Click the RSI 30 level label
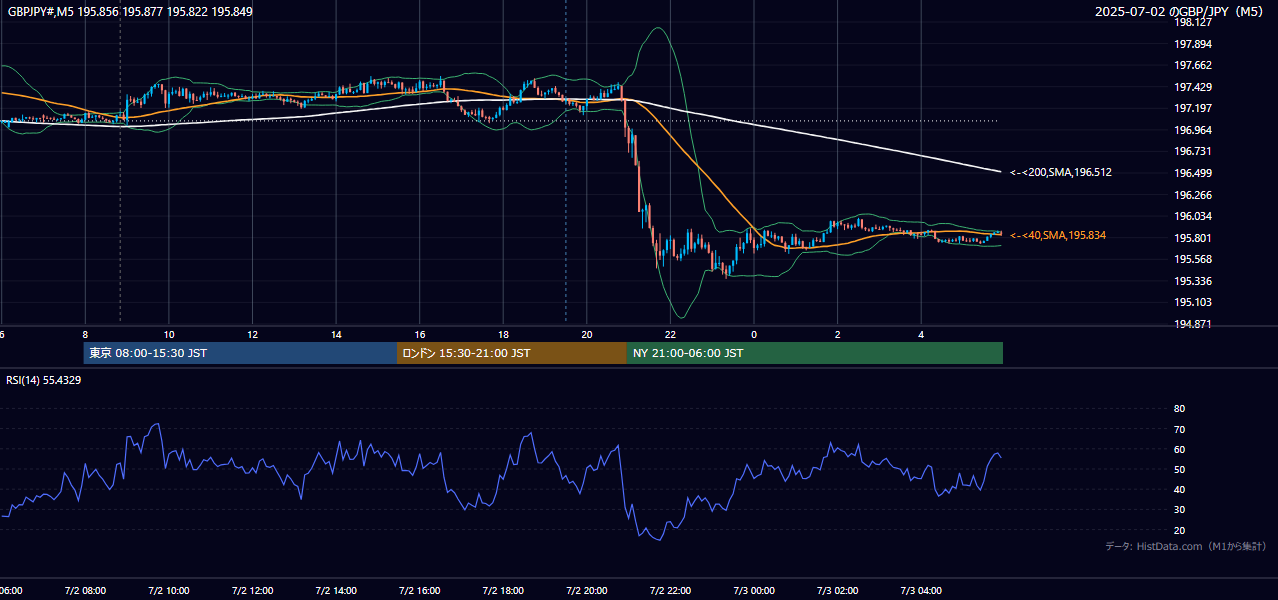Screen dimensions: 1278x600 tap(1179, 510)
